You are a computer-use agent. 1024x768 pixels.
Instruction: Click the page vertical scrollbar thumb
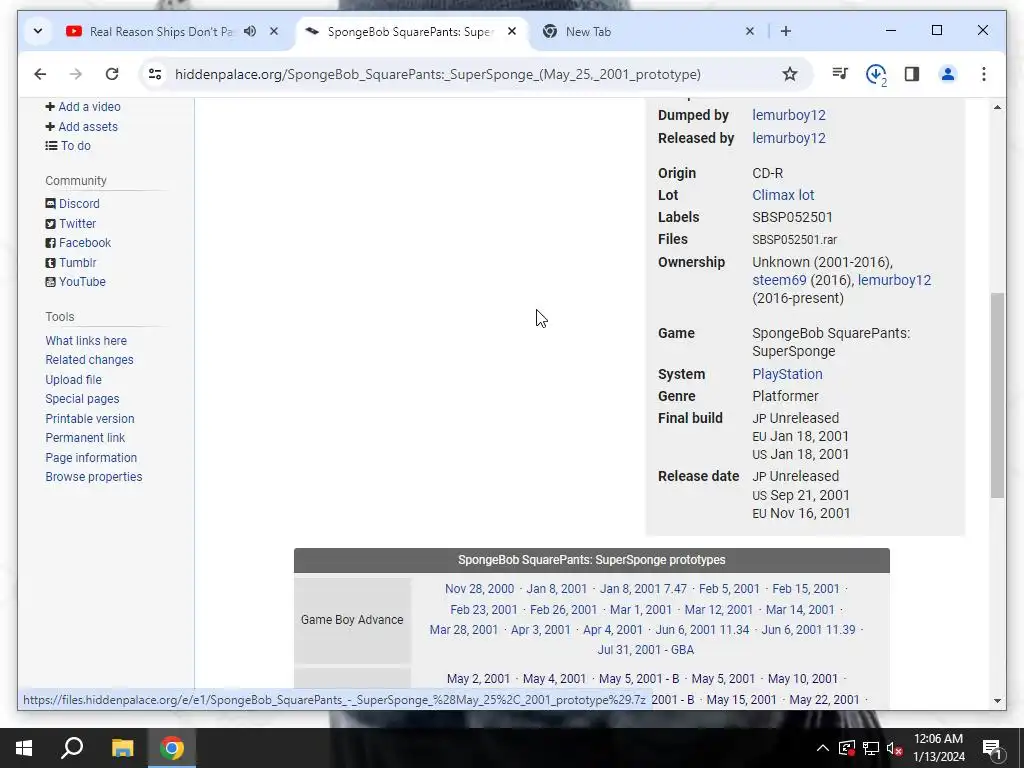997,396
